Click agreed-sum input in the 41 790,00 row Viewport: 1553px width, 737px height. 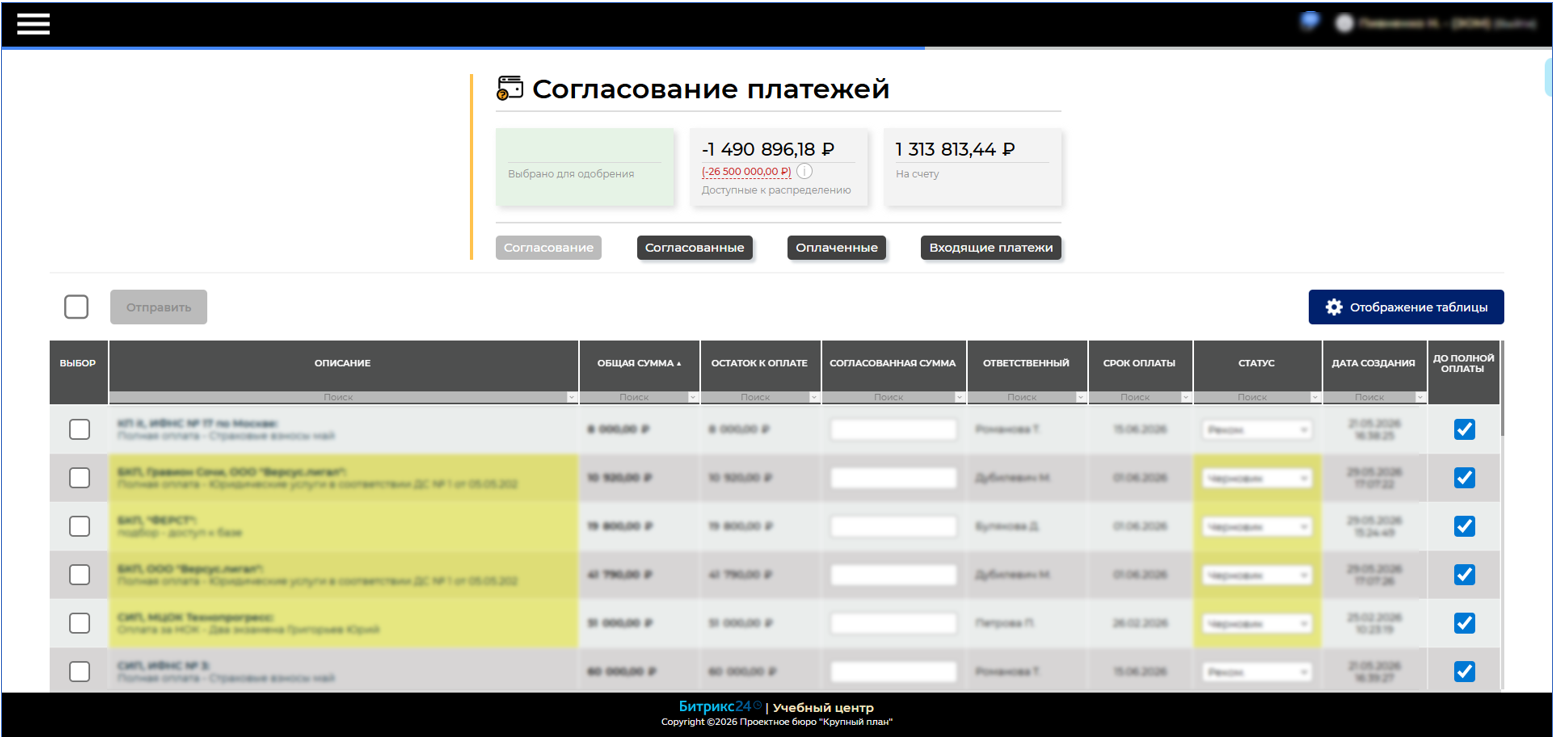[x=894, y=575]
